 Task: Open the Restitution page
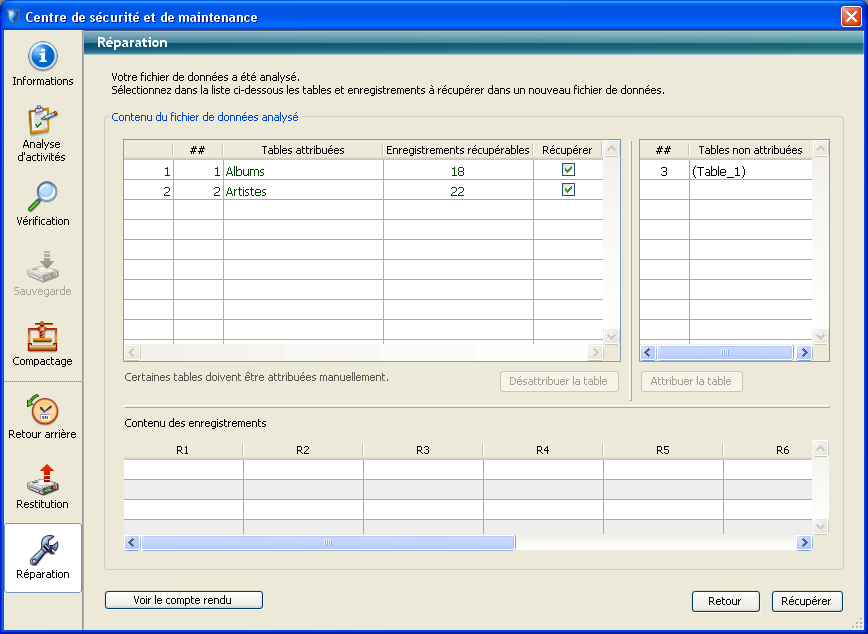click(42, 480)
